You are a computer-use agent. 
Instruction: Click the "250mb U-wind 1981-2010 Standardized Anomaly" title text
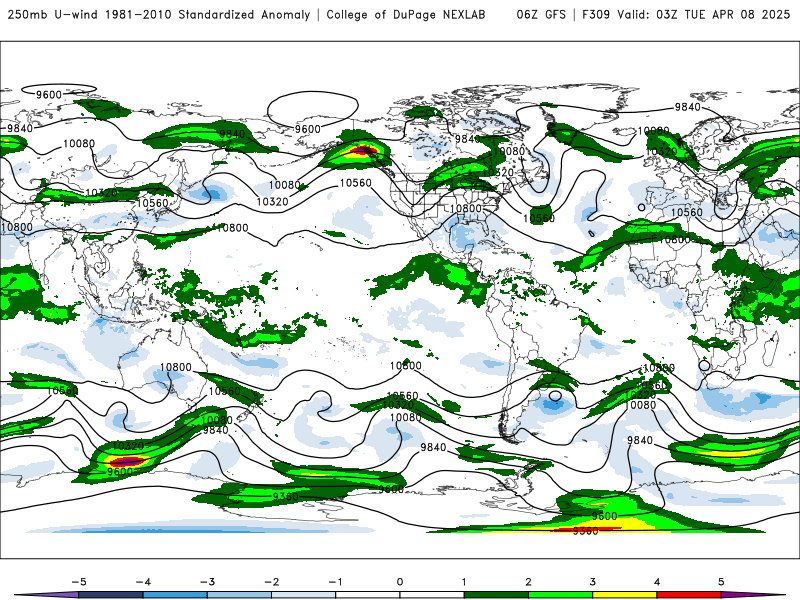click(x=159, y=14)
